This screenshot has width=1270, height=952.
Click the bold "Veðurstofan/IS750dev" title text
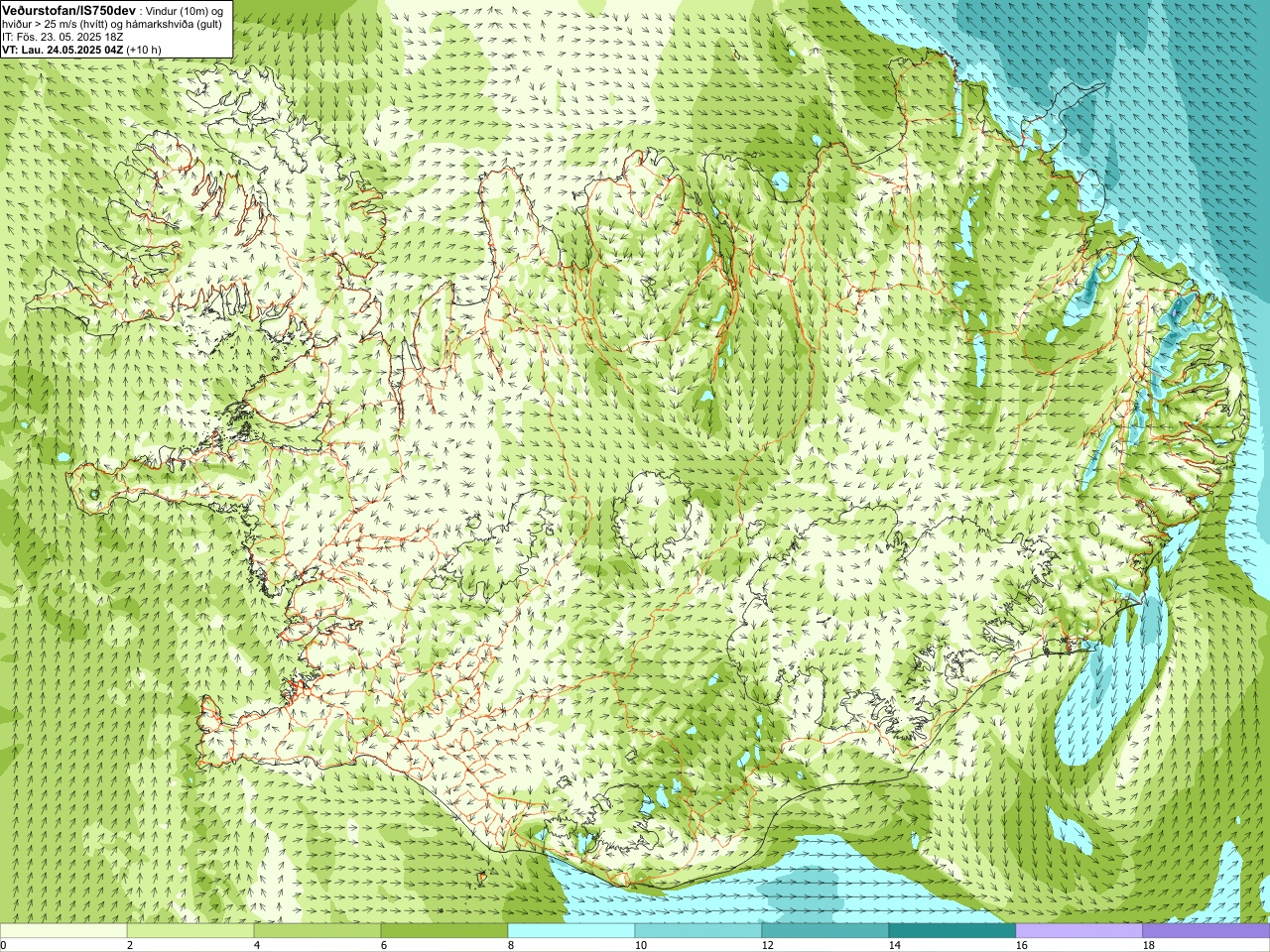click(68, 9)
